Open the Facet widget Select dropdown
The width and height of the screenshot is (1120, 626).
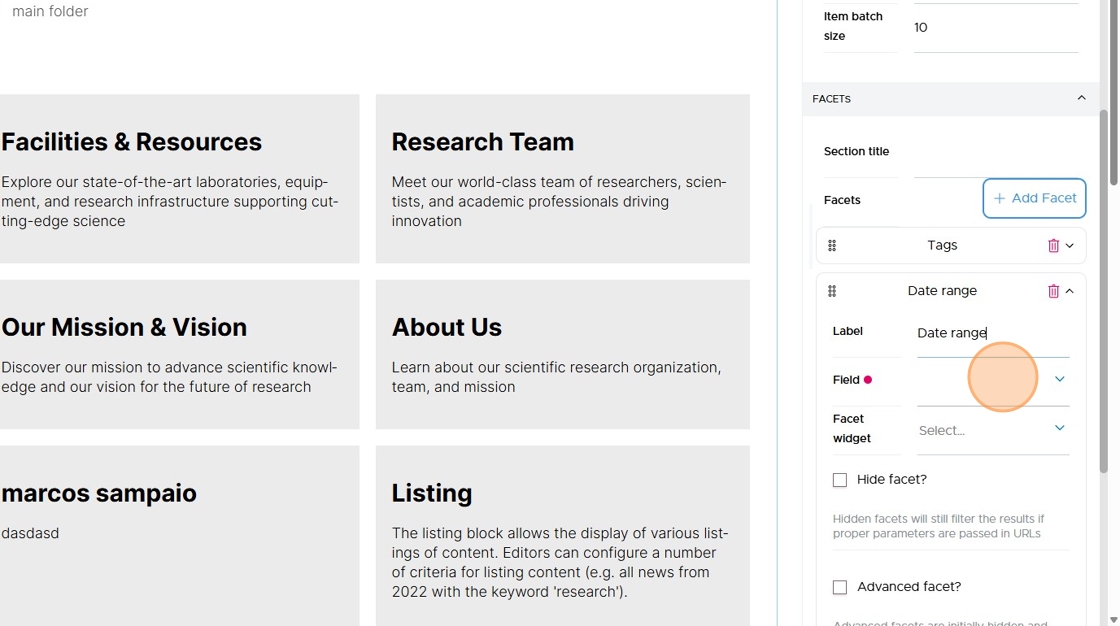point(993,429)
